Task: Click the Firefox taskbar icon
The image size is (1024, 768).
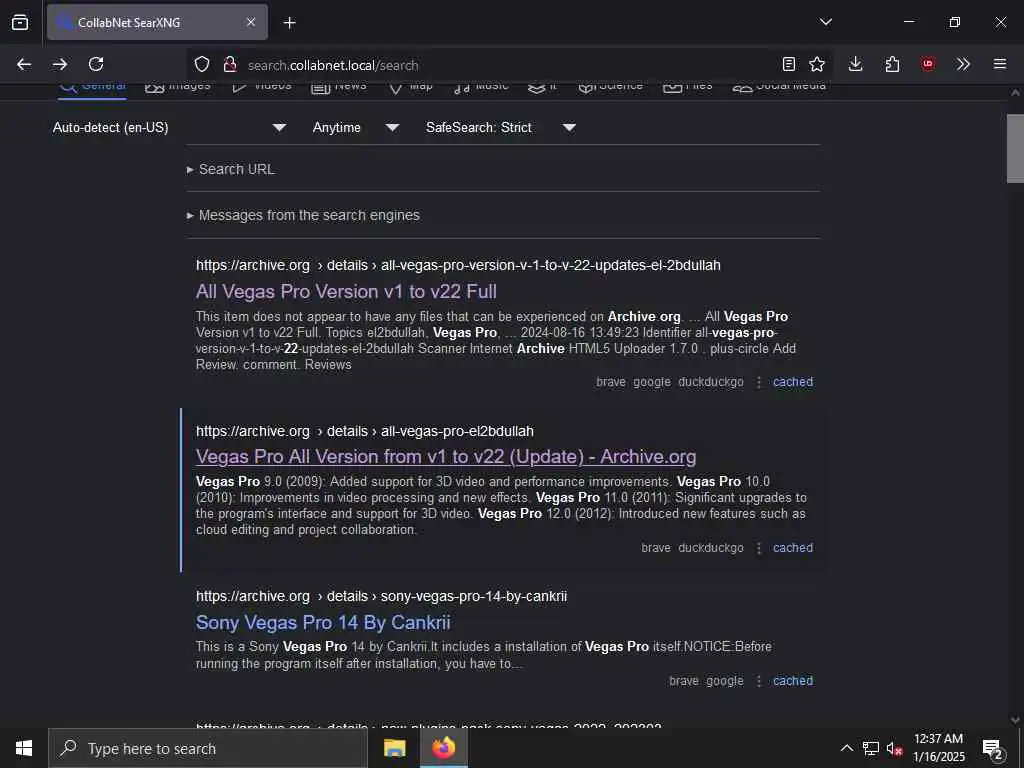Action: click(x=443, y=748)
